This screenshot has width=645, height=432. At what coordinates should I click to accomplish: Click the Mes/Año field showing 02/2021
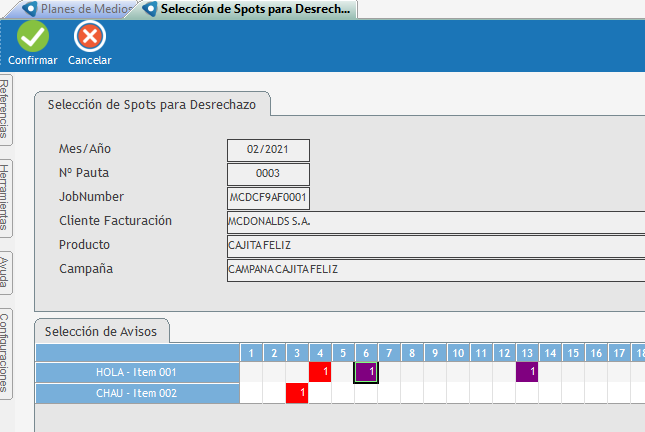268,150
